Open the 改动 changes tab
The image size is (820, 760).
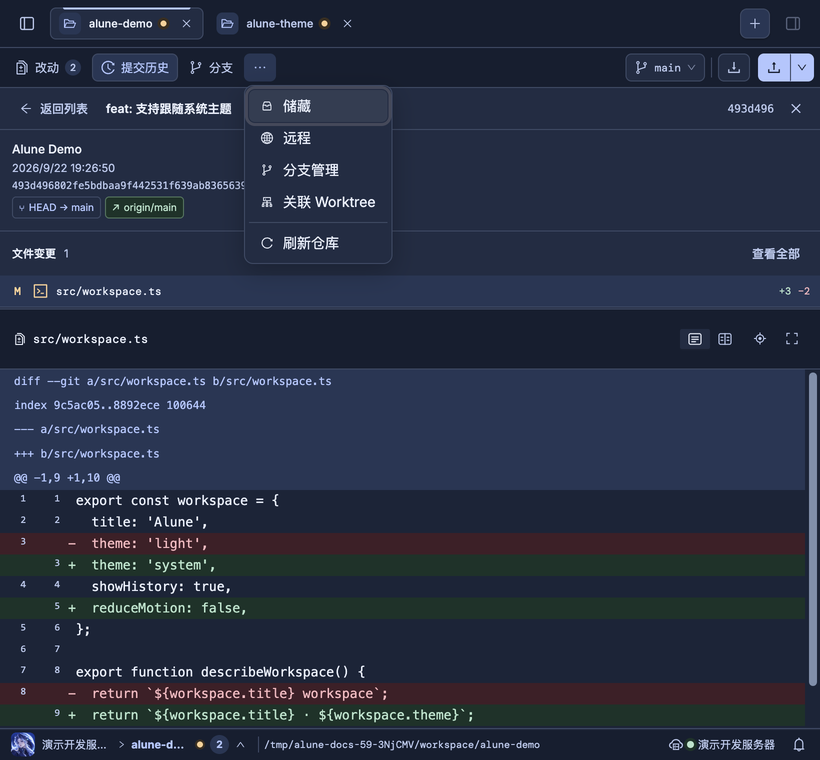(47, 67)
